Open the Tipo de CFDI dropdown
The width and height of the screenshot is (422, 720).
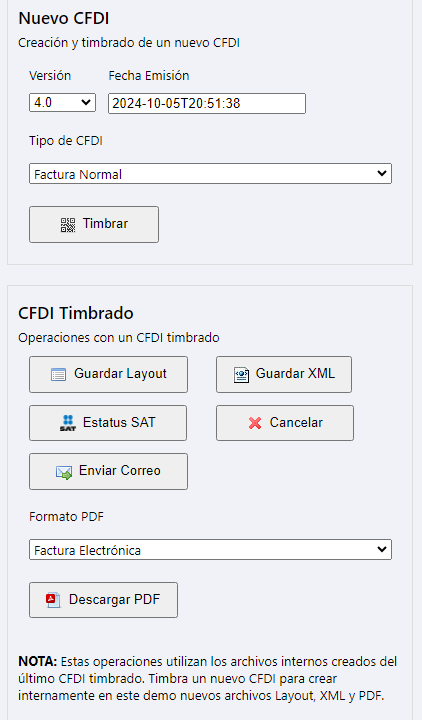coord(210,174)
